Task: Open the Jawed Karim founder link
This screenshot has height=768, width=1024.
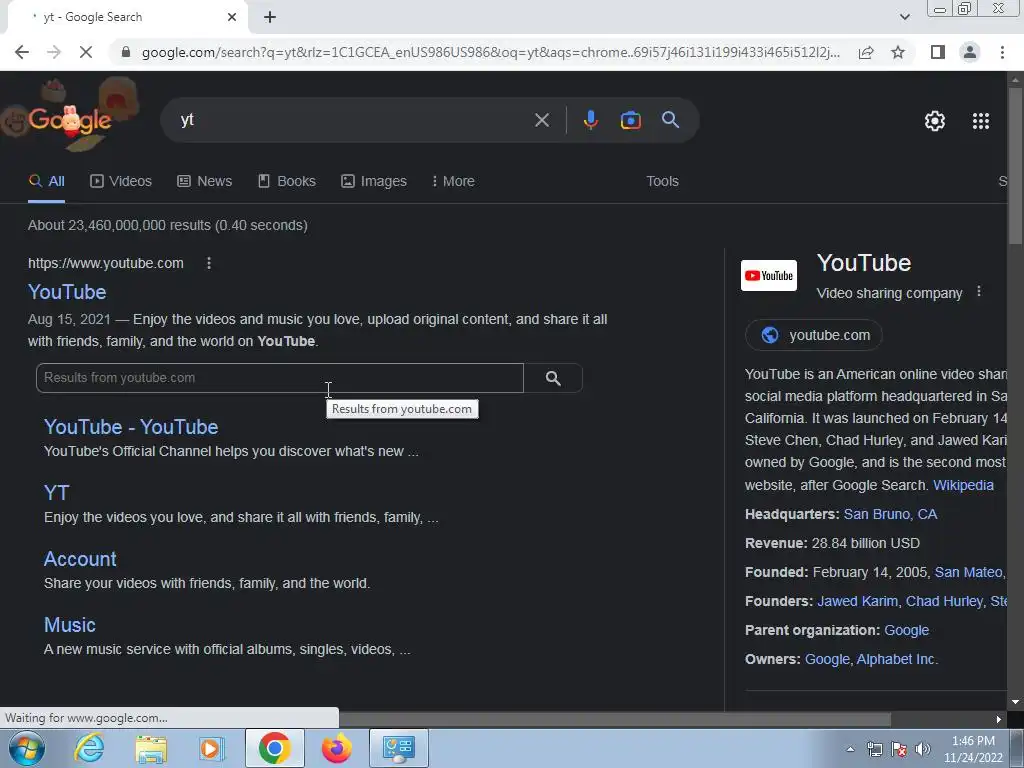Action: (x=857, y=601)
